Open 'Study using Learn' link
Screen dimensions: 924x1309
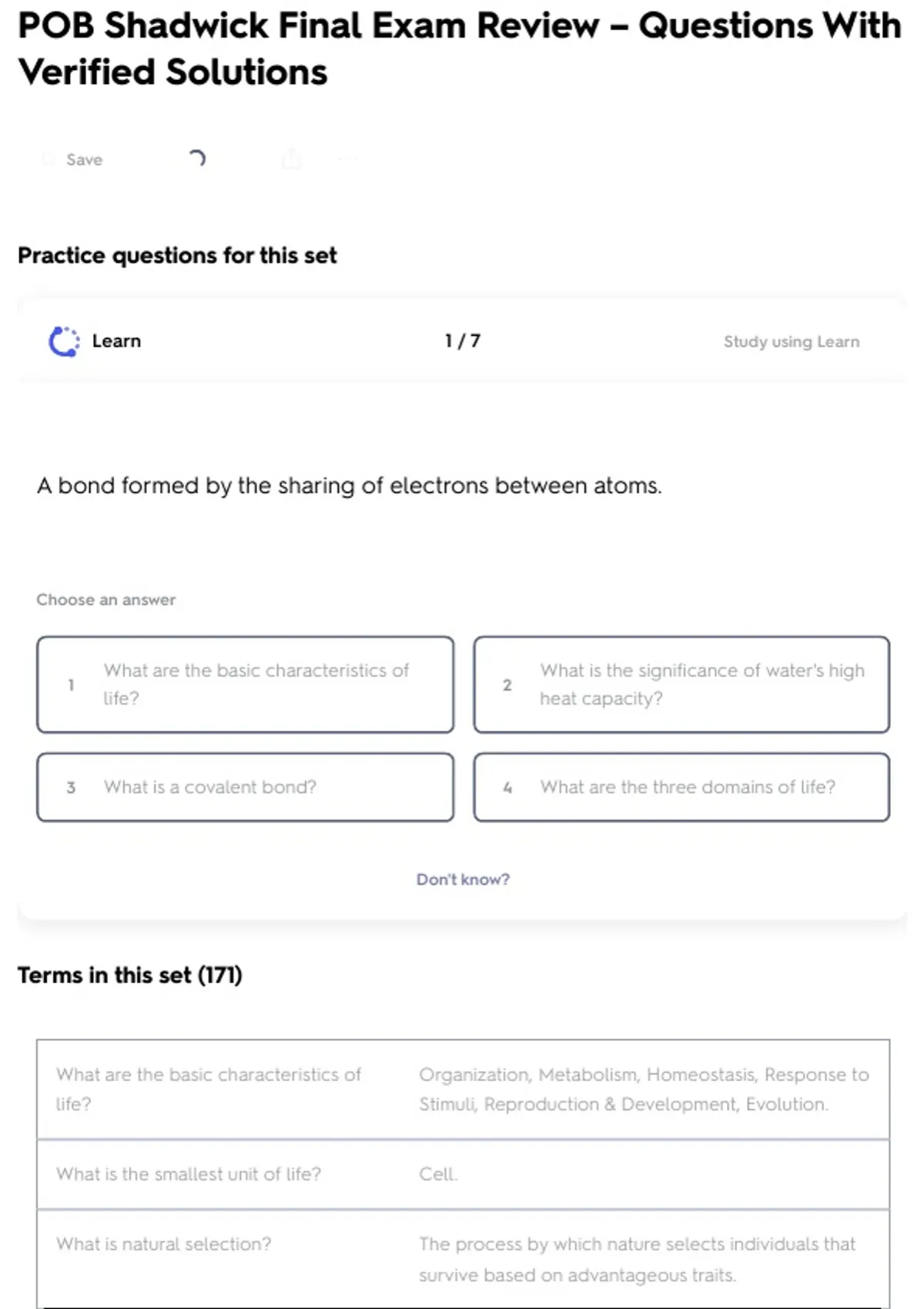(791, 341)
